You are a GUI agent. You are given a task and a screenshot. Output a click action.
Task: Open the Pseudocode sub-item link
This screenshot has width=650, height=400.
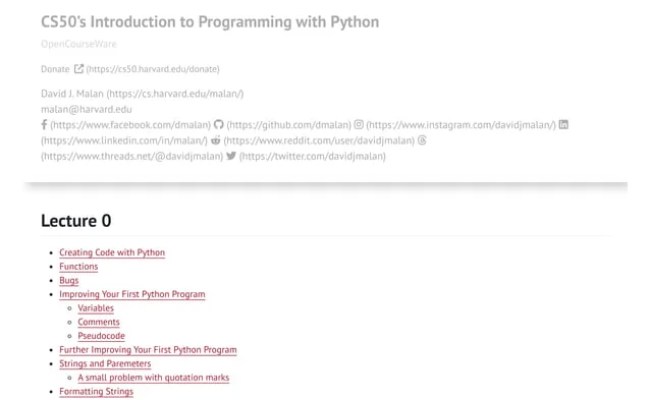click(101, 336)
